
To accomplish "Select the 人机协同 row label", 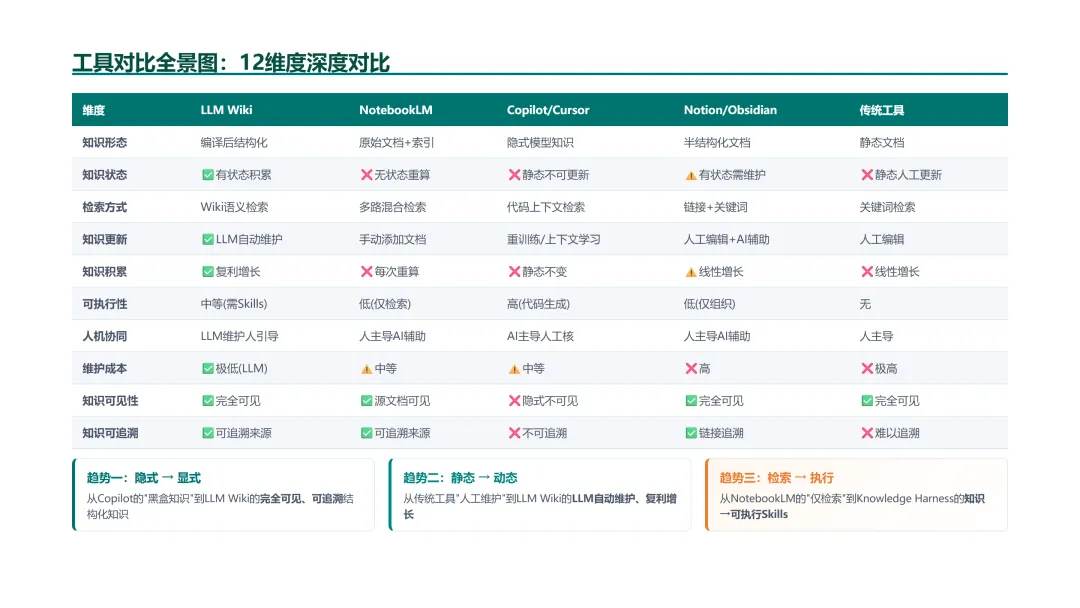I will (x=105, y=336).
